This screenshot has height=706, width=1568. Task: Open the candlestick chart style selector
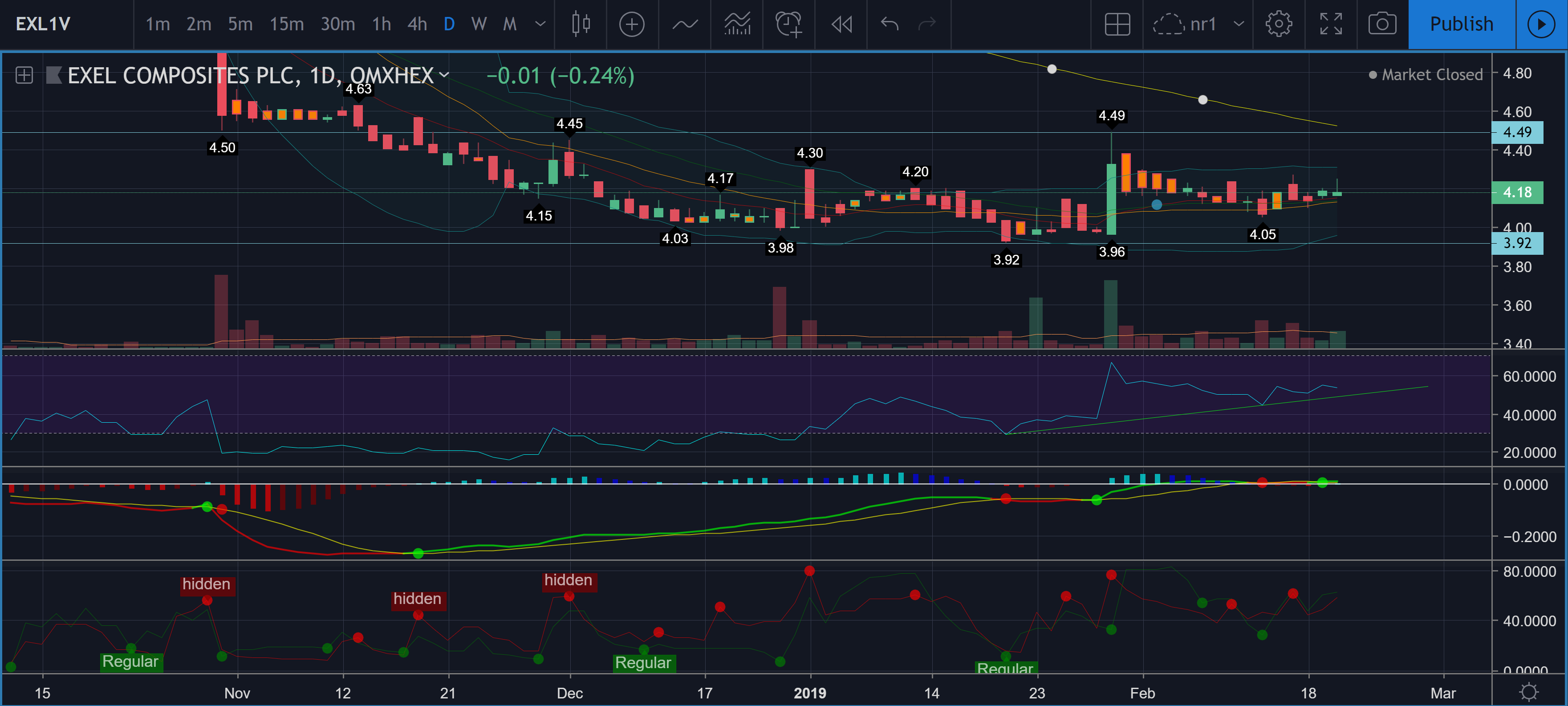click(581, 24)
